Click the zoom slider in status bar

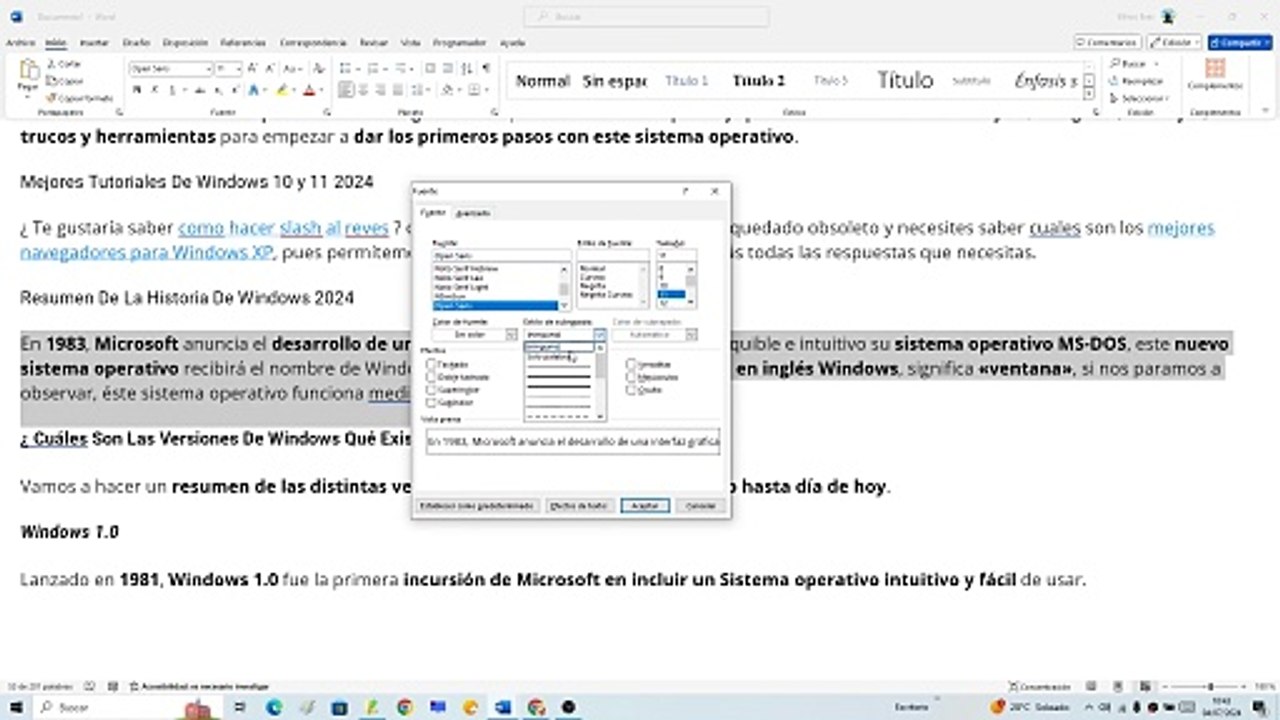(x=1205, y=687)
